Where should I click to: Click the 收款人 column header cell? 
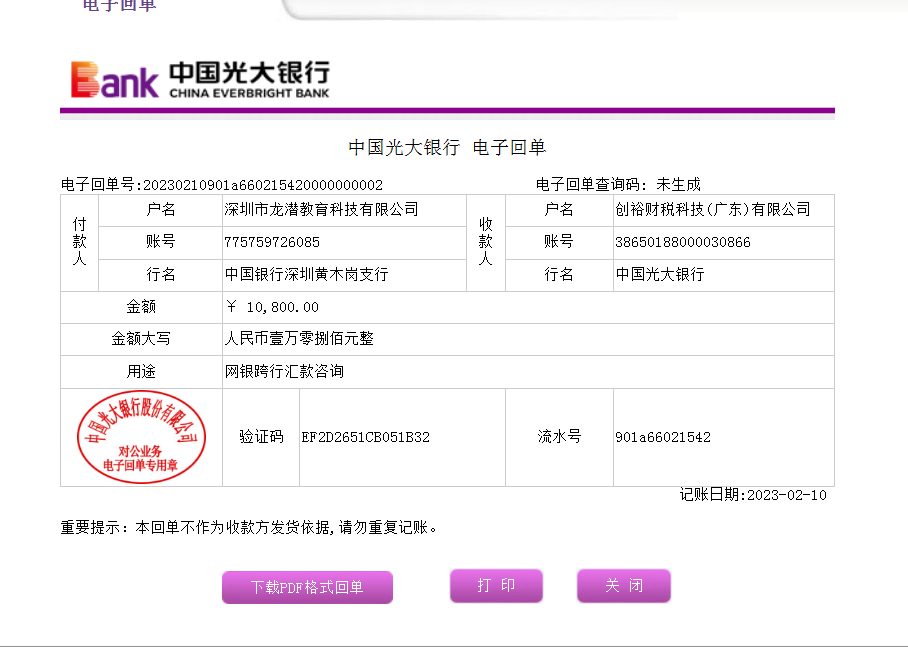click(486, 243)
